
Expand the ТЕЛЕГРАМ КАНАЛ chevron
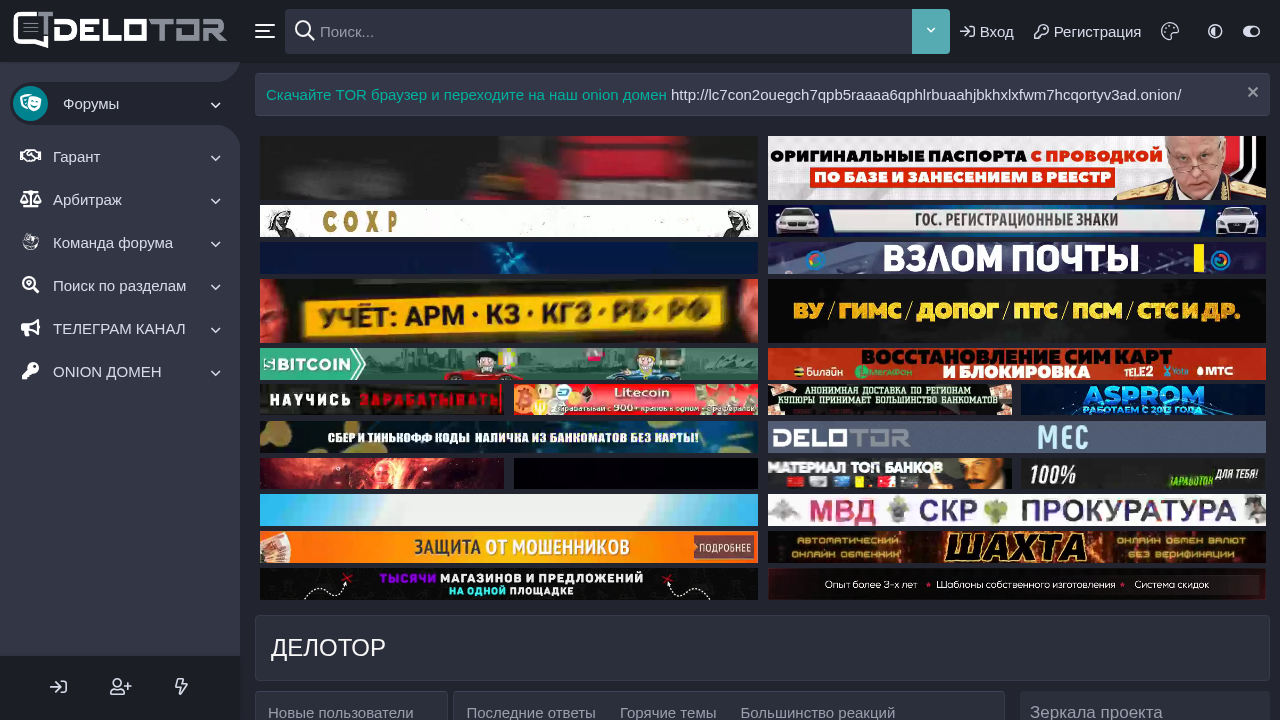[216, 330]
